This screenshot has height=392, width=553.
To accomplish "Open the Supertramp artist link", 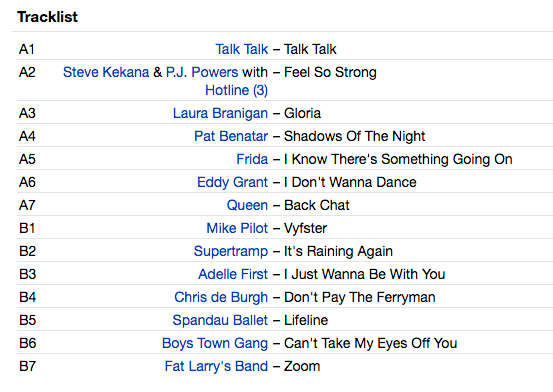I will [231, 251].
